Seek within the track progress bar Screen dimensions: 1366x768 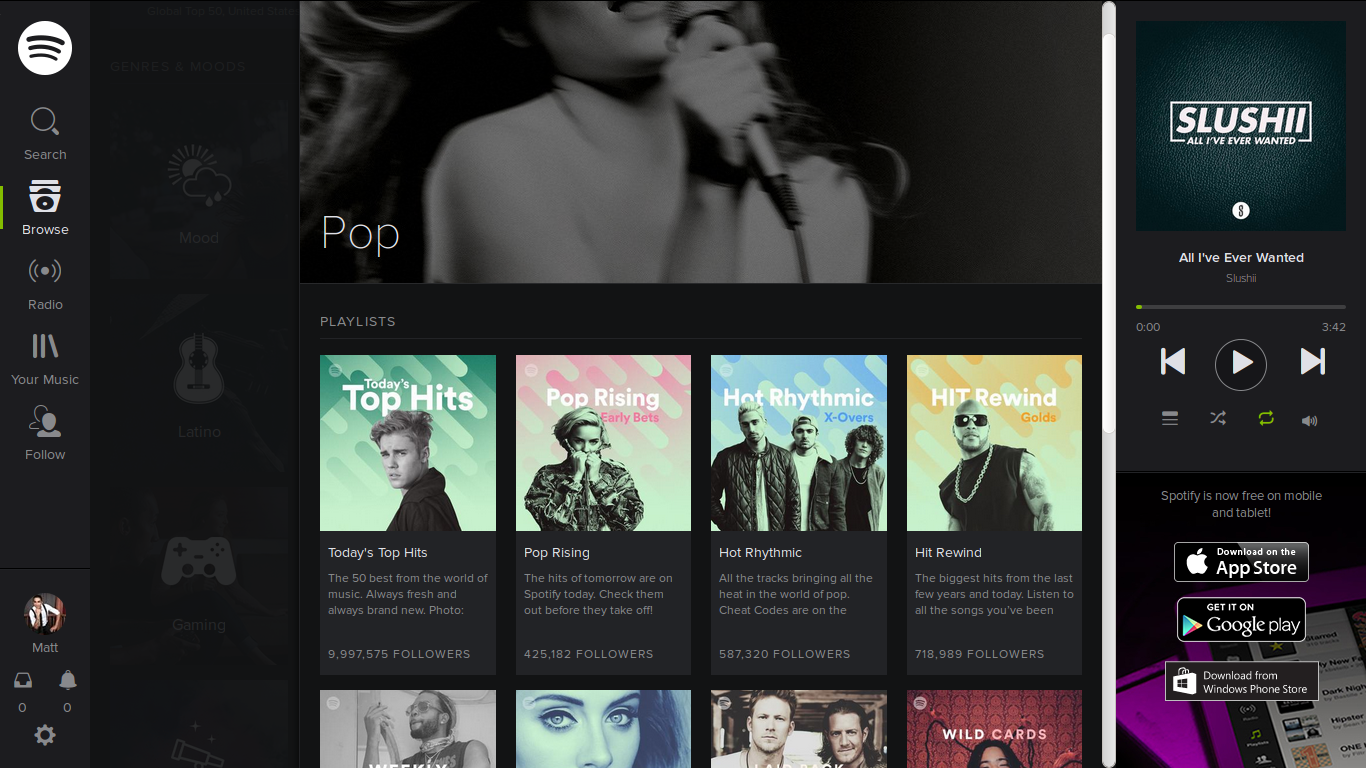tap(1241, 307)
